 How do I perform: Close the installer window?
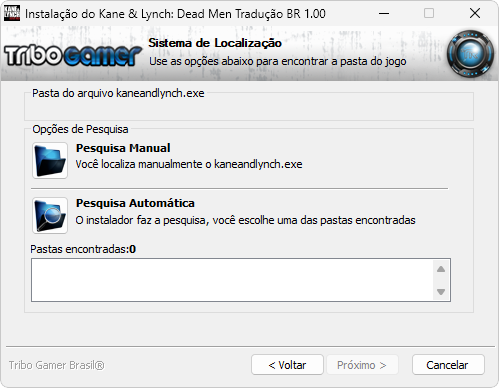click(x=475, y=14)
